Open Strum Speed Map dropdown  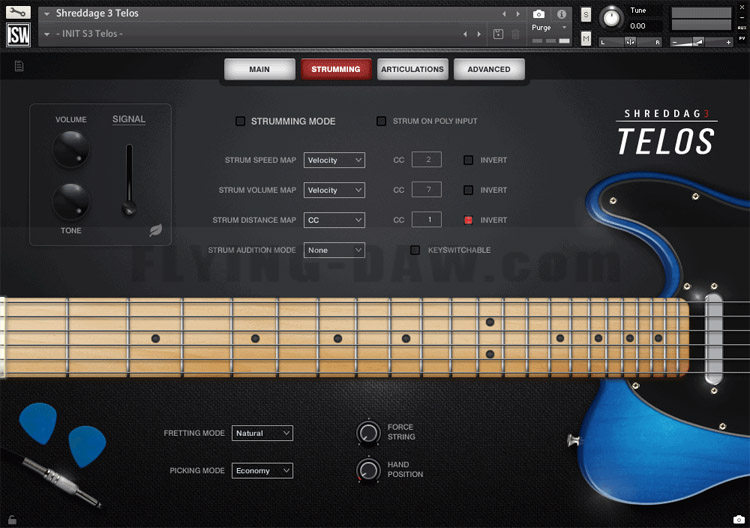(x=334, y=160)
